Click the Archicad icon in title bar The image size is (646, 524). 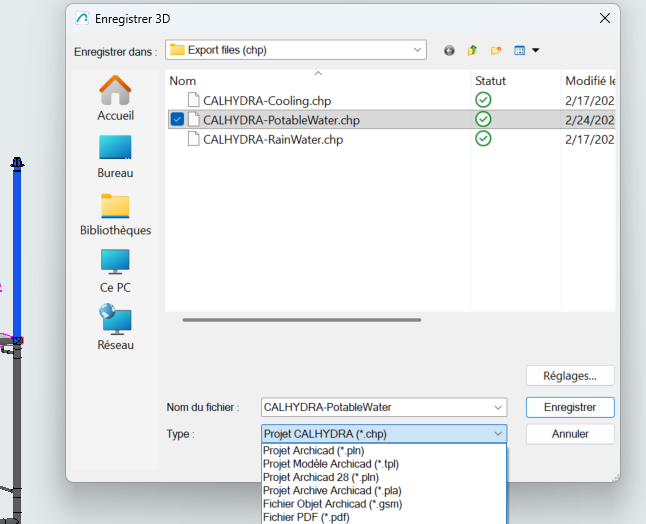(x=82, y=19)
